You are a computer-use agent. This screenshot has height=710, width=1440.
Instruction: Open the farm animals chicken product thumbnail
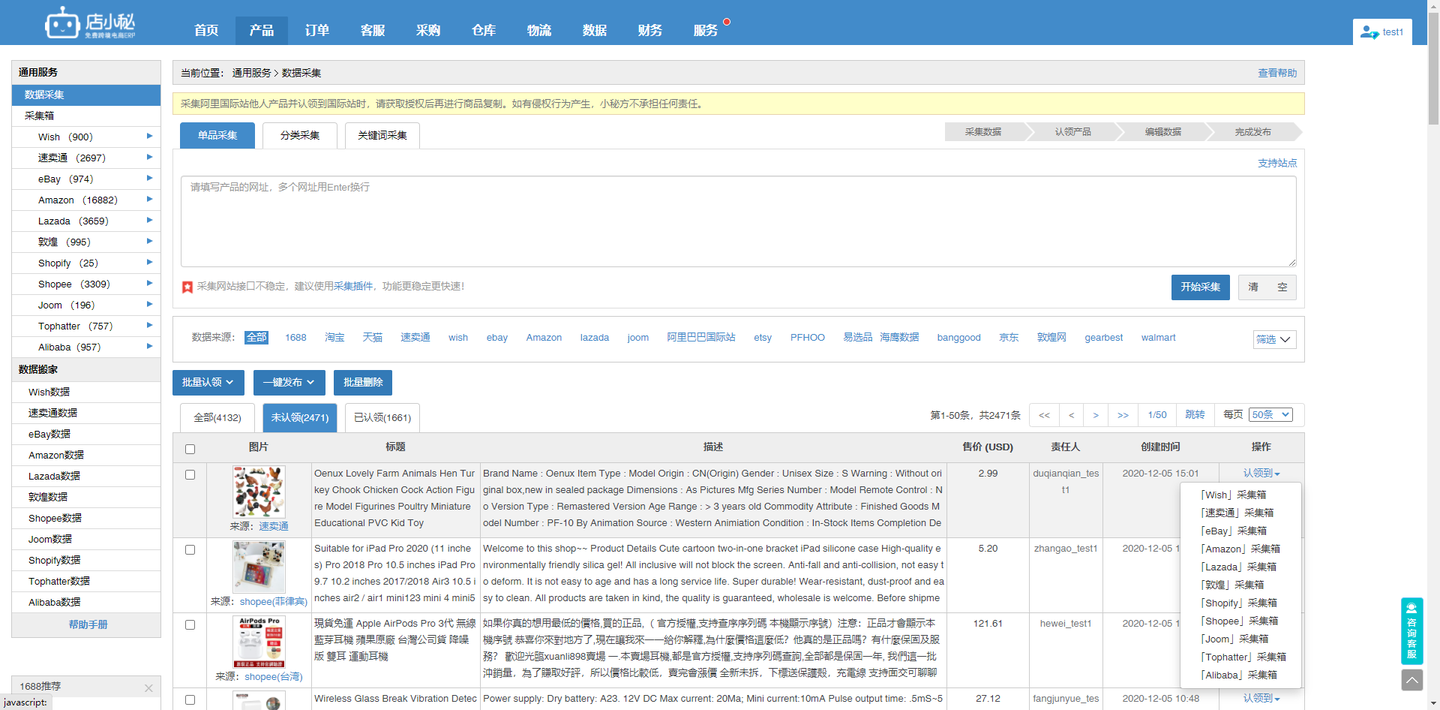259,492
